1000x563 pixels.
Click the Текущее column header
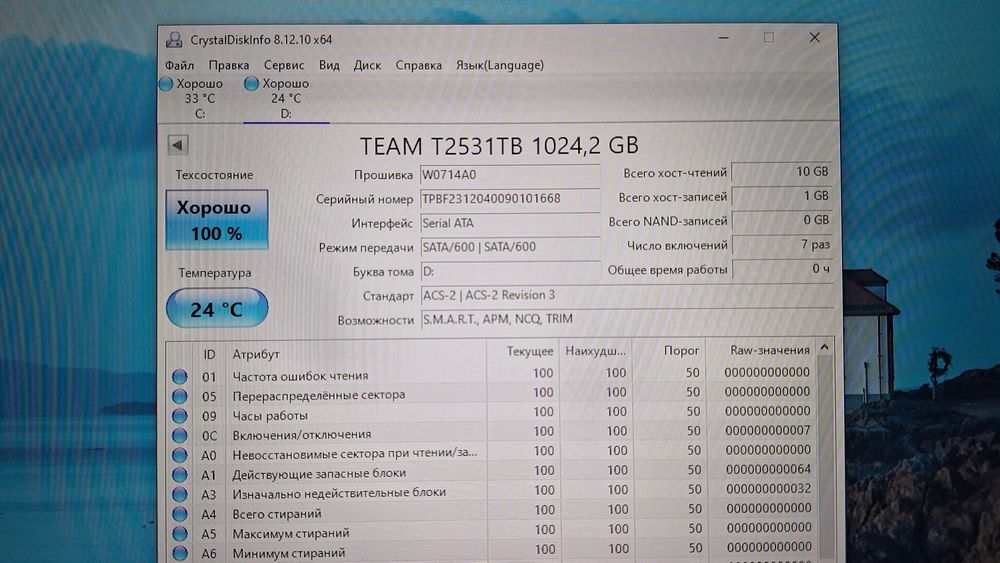coord(523,352)
